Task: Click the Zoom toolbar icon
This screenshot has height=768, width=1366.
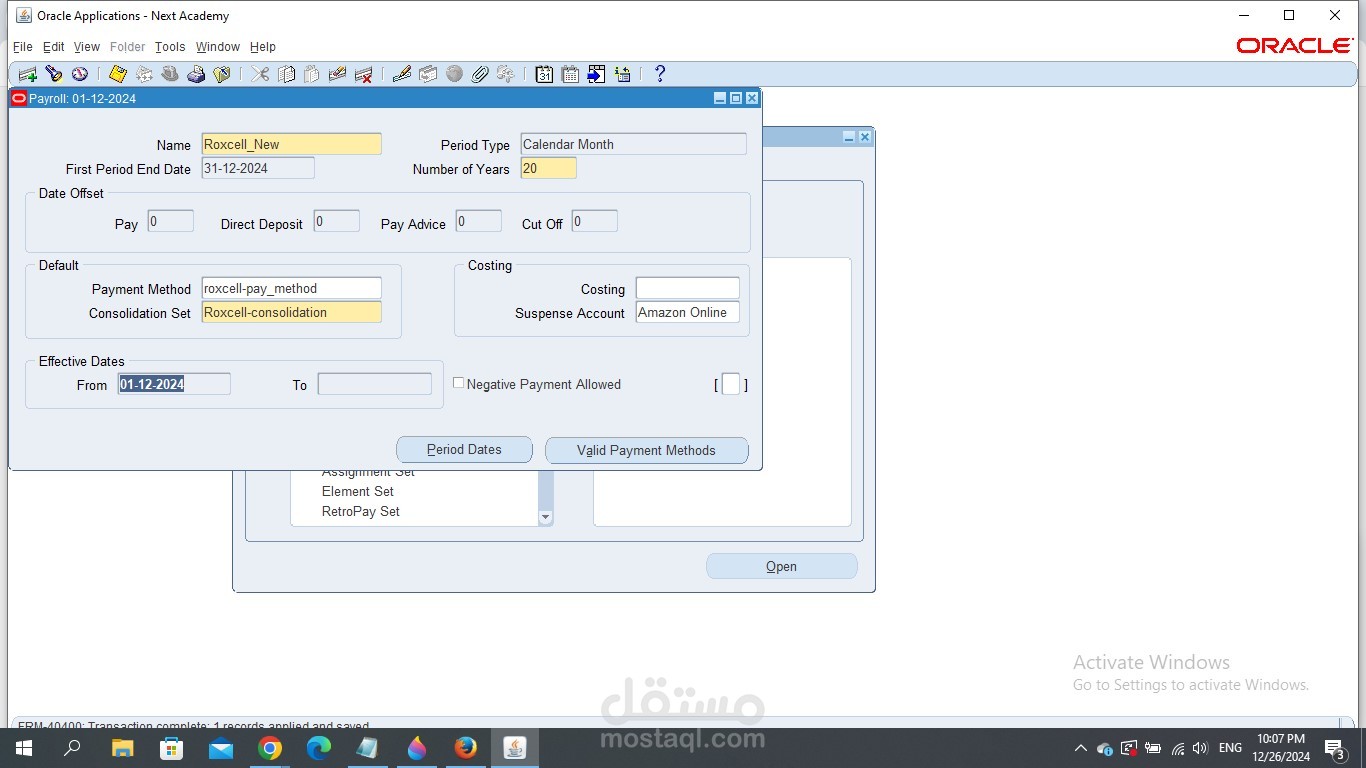Action: (x=428, y=74)
